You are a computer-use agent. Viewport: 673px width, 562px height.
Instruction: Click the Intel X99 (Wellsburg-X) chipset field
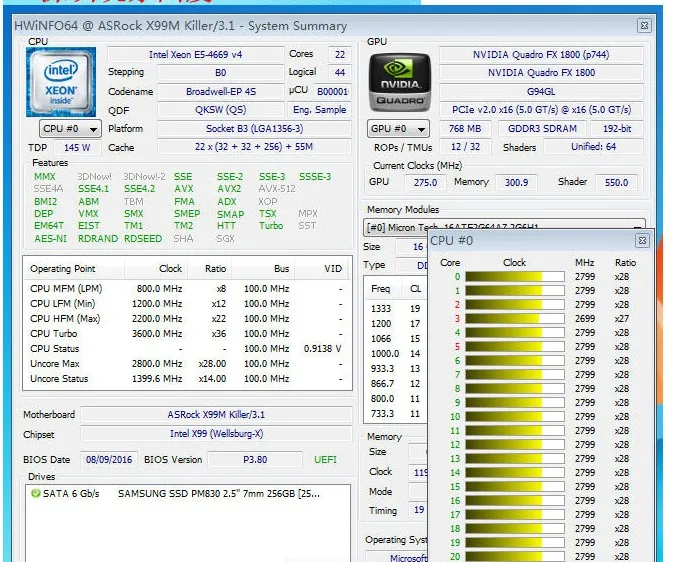[216, 434]
